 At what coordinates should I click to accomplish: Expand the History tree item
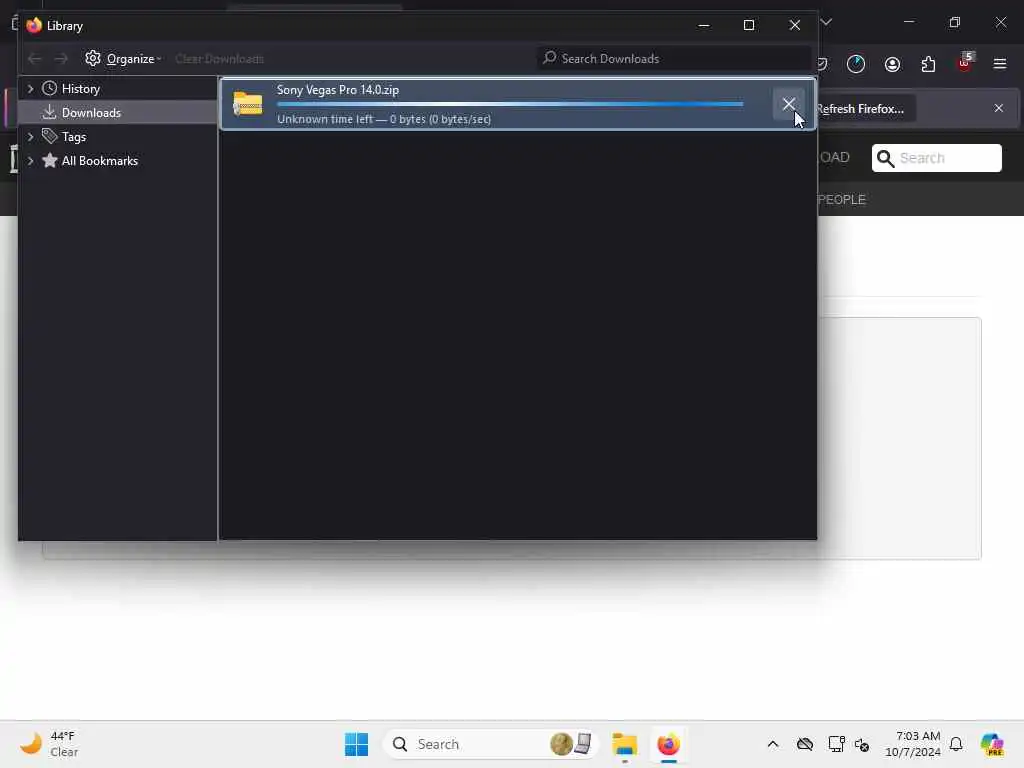click(x=30, y=88)
